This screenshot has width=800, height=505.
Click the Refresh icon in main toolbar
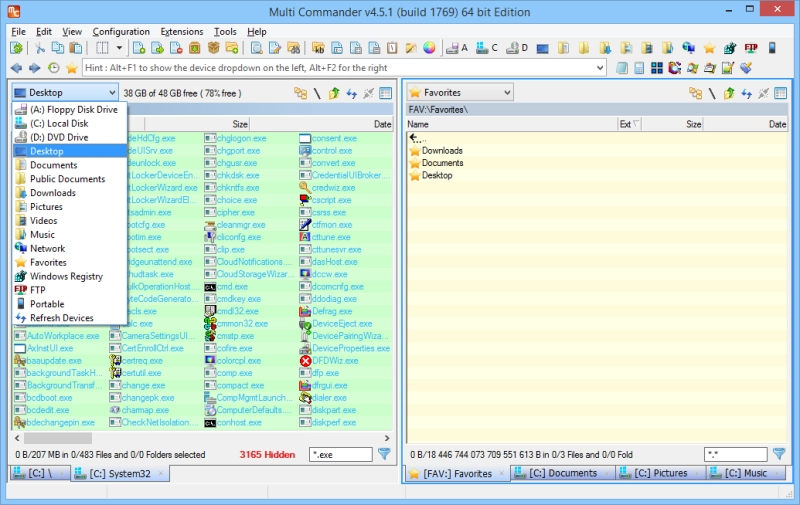coord(16,48)
